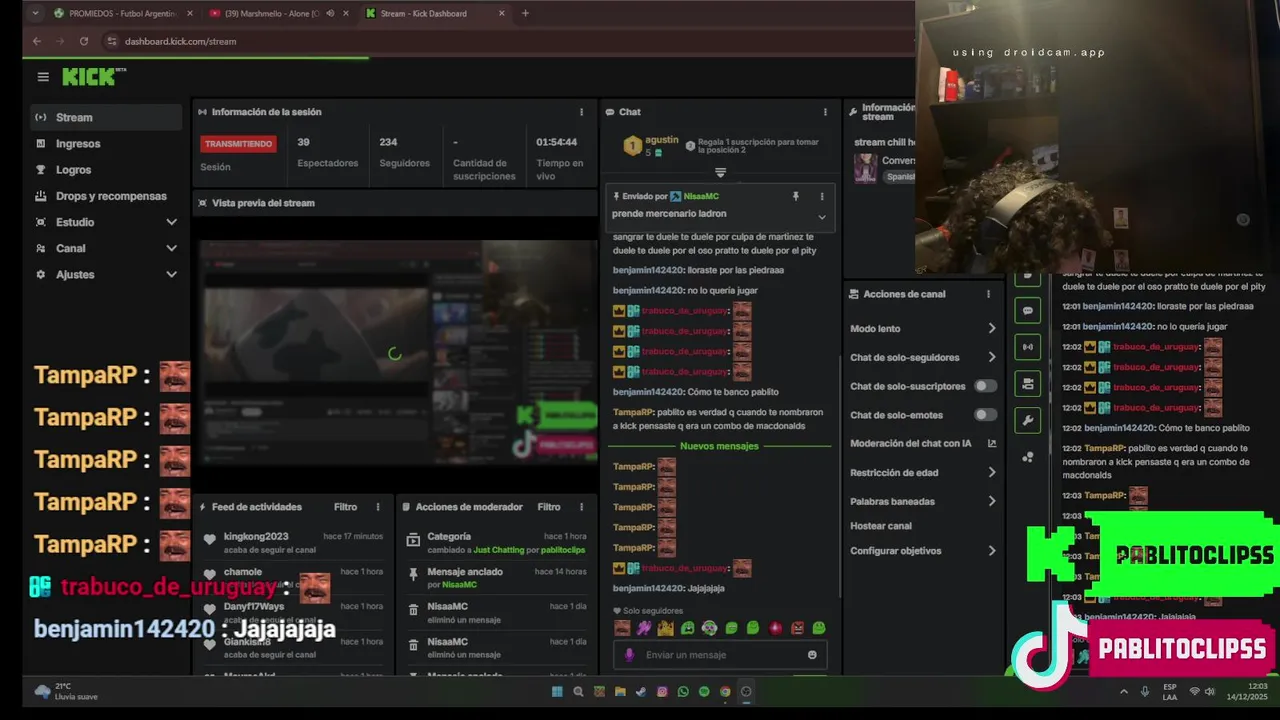Open Acciones de moderador three-dot menu
Screen dimensions: 1280x720
581,507
